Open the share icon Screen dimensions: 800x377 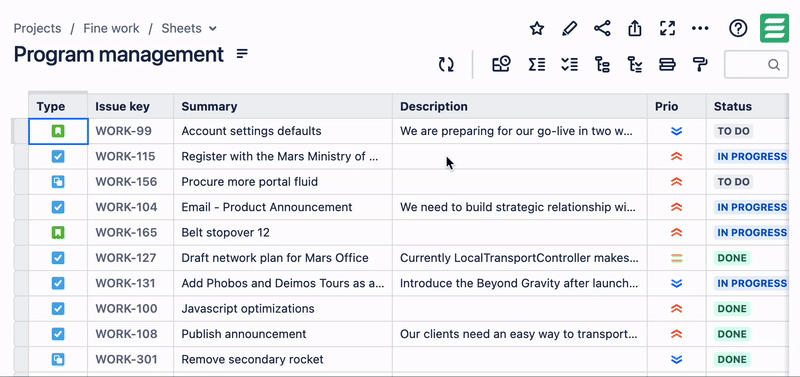click(602, 28)
